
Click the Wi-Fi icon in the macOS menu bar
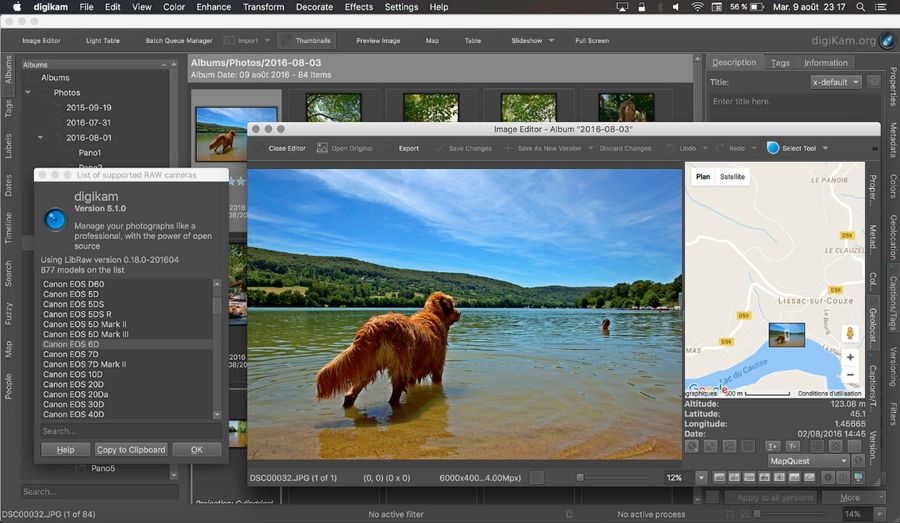pyautogui.click(x=696, y=7)
